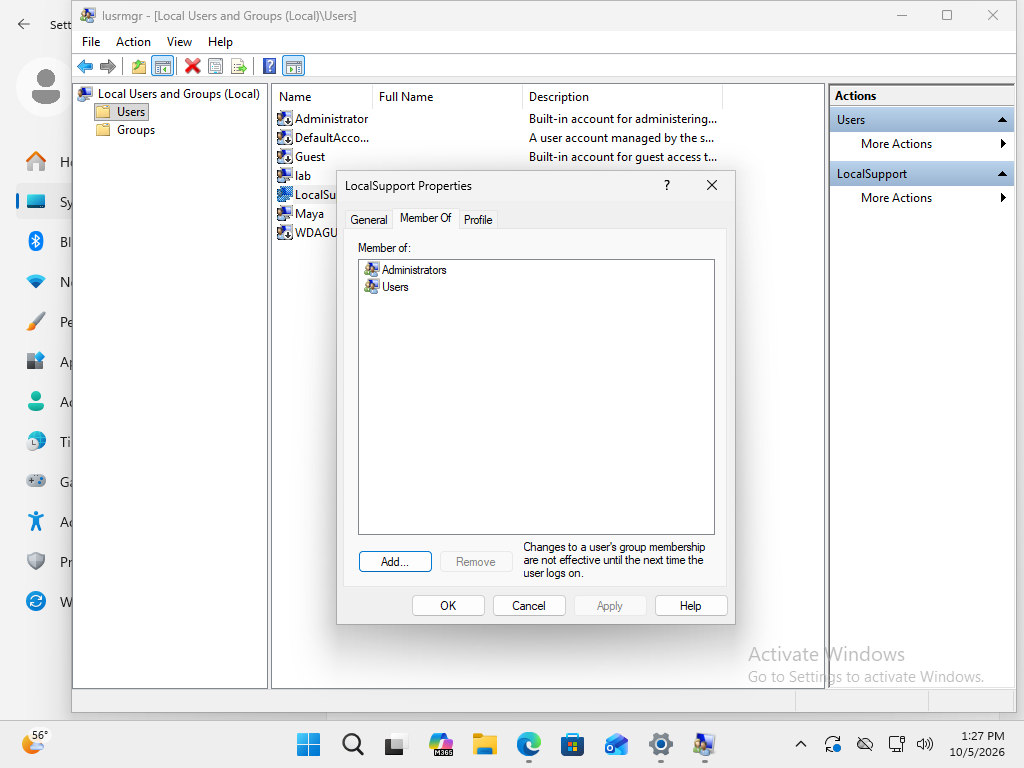The image size is (1024, 768).
Task: Click 'Built-in account for guest access' description
Action: click(x=623, y=157)
